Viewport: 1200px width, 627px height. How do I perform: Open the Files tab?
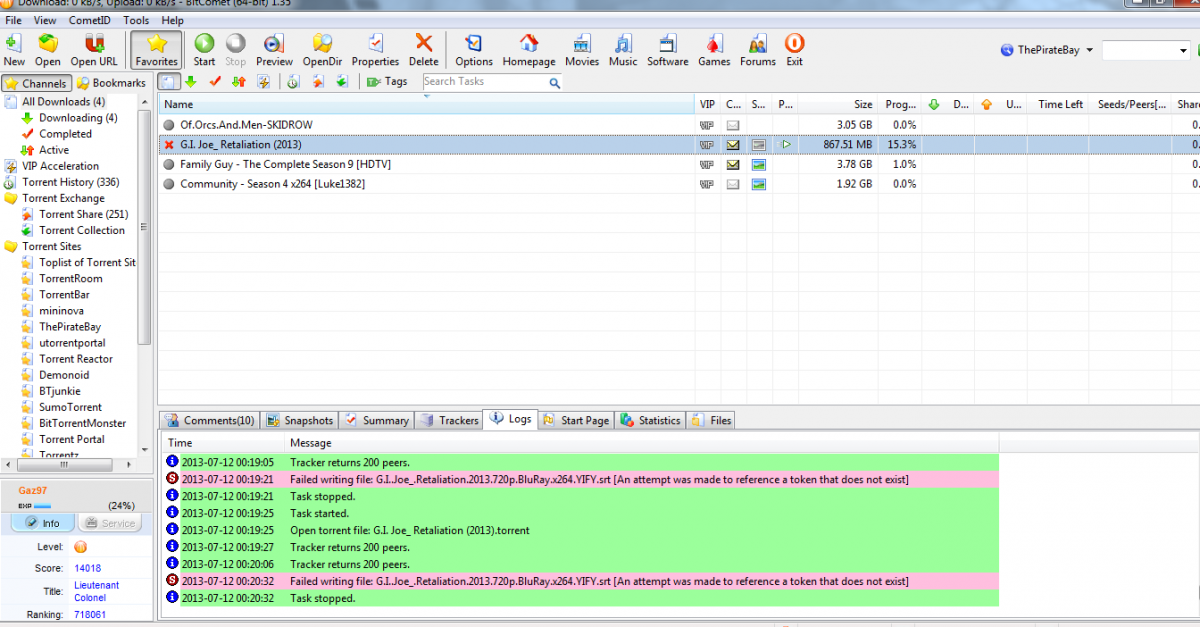click(x=711, y=420)
